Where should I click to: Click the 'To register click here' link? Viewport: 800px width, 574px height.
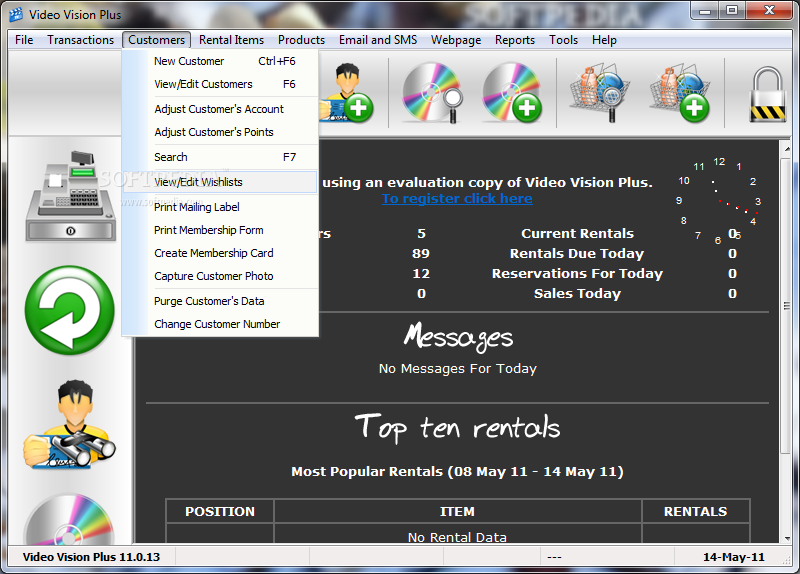coord(457,198)
